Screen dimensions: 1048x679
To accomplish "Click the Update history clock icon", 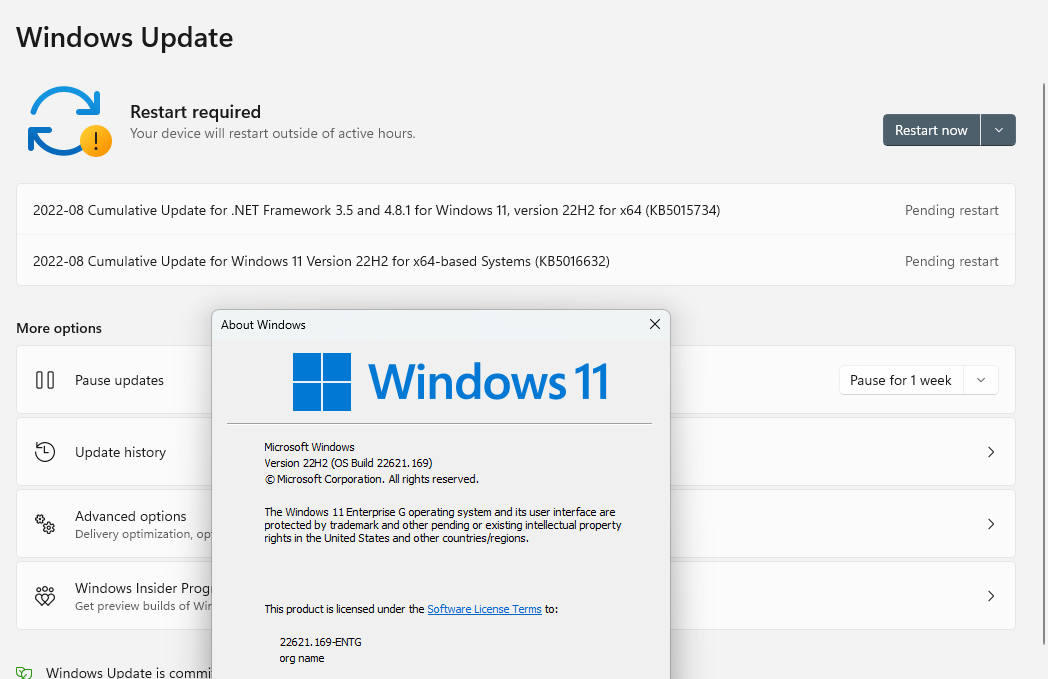I will 45,452.
